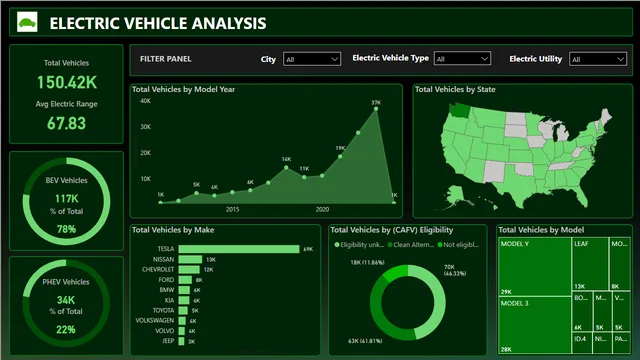Click the PHEV Vehicles 22% ring gauge
This screenshot has width=640, height=360.
point(66,303)
